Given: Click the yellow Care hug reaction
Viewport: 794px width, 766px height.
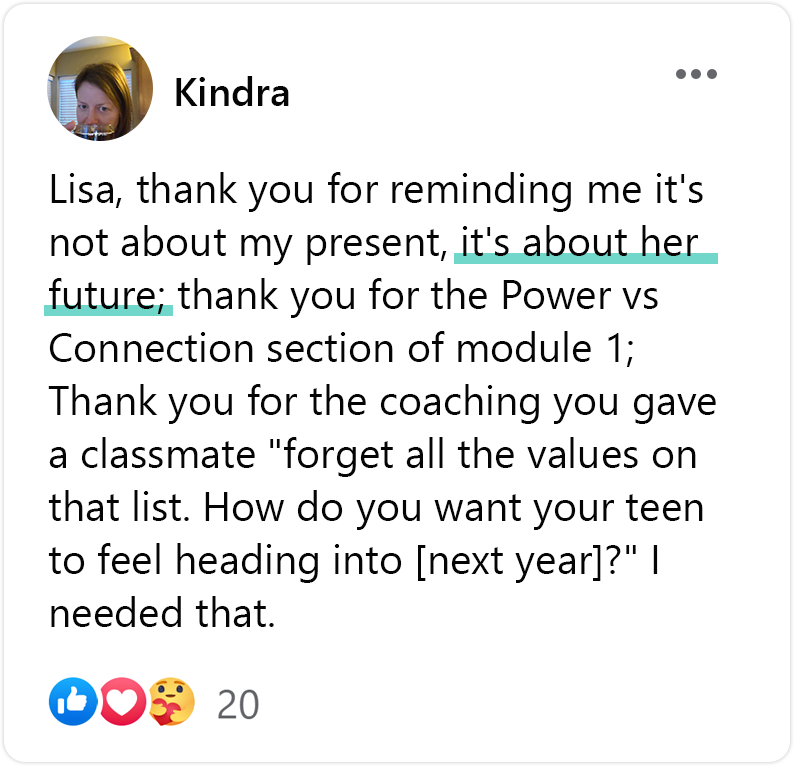Looking at the screenshot, I should point(172,703).
